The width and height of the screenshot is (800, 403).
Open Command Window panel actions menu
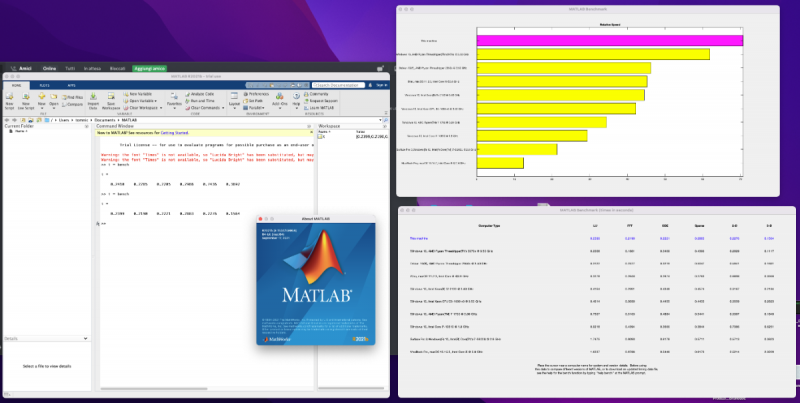pyautogui.click(x=309, y=126)
